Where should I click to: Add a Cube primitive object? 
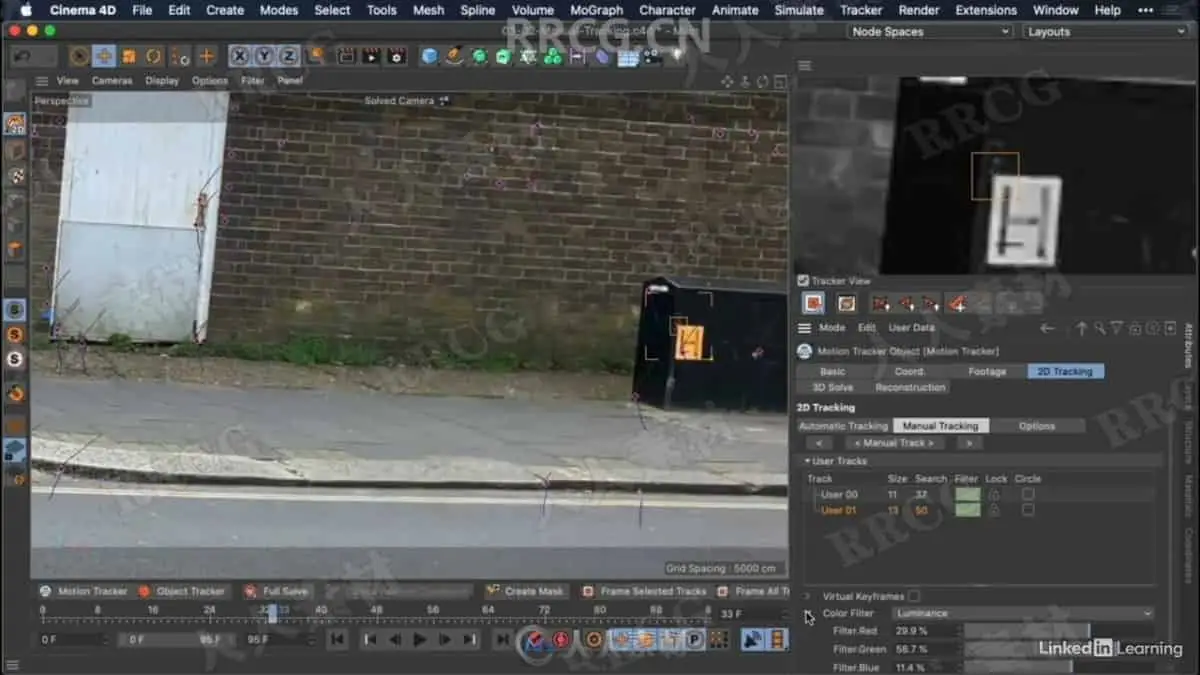tap(430, 56)
